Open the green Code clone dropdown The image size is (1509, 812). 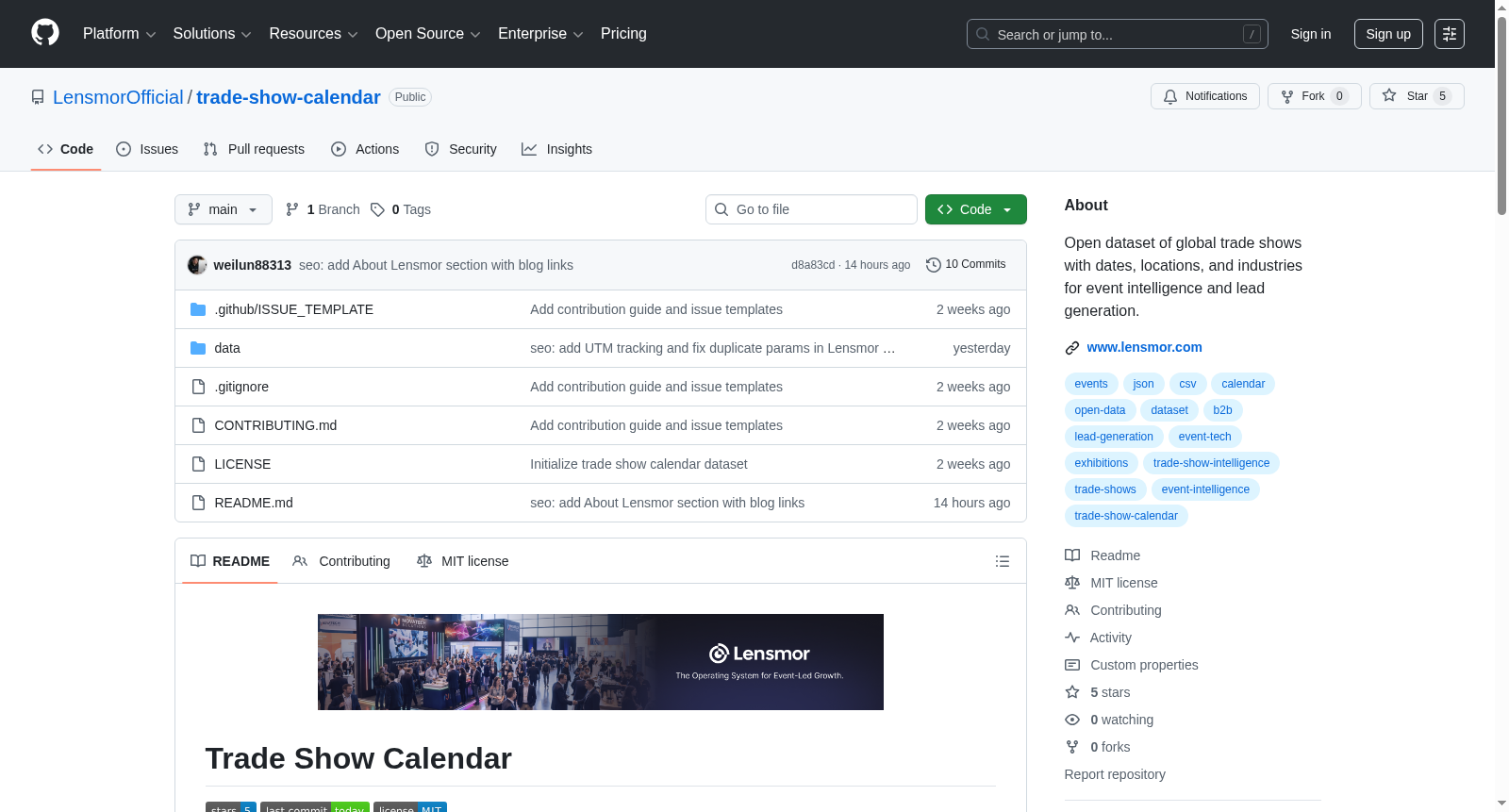click(x=976, y=209)
